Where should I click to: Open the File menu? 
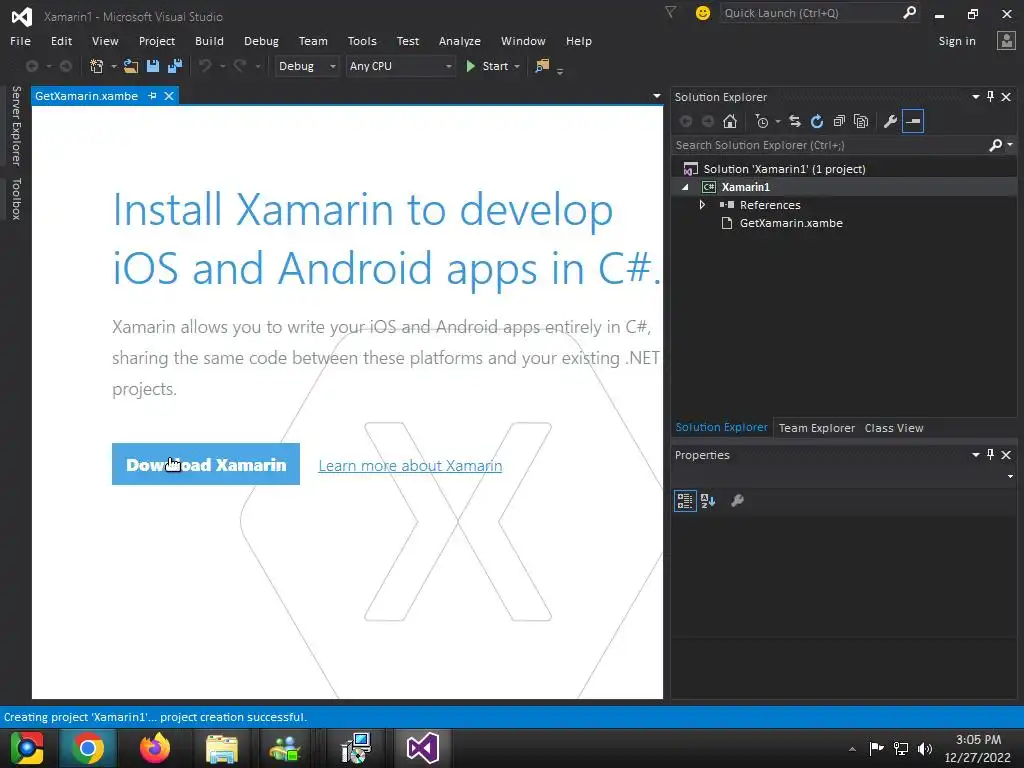20,41
